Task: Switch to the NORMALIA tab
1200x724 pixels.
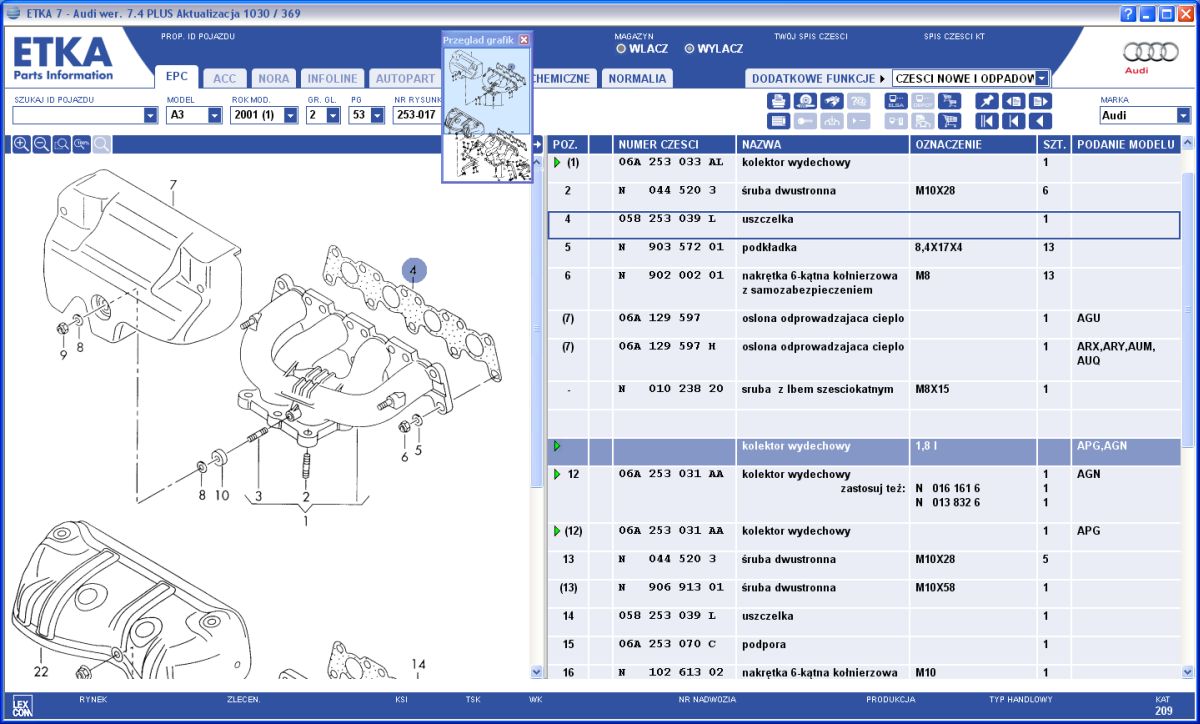Action: (637, 78)
